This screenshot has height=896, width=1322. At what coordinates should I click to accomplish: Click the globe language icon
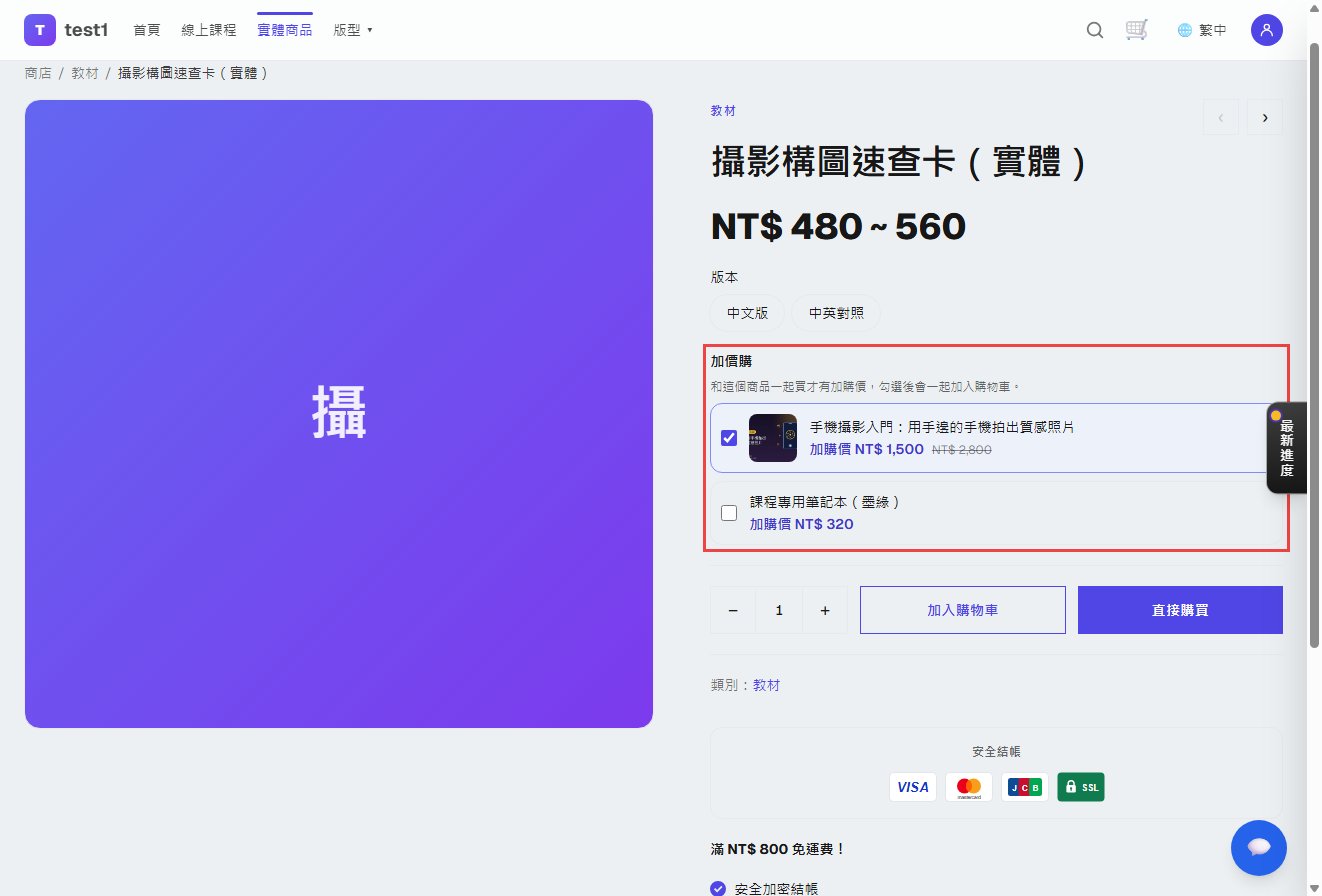coord(1185,30)
